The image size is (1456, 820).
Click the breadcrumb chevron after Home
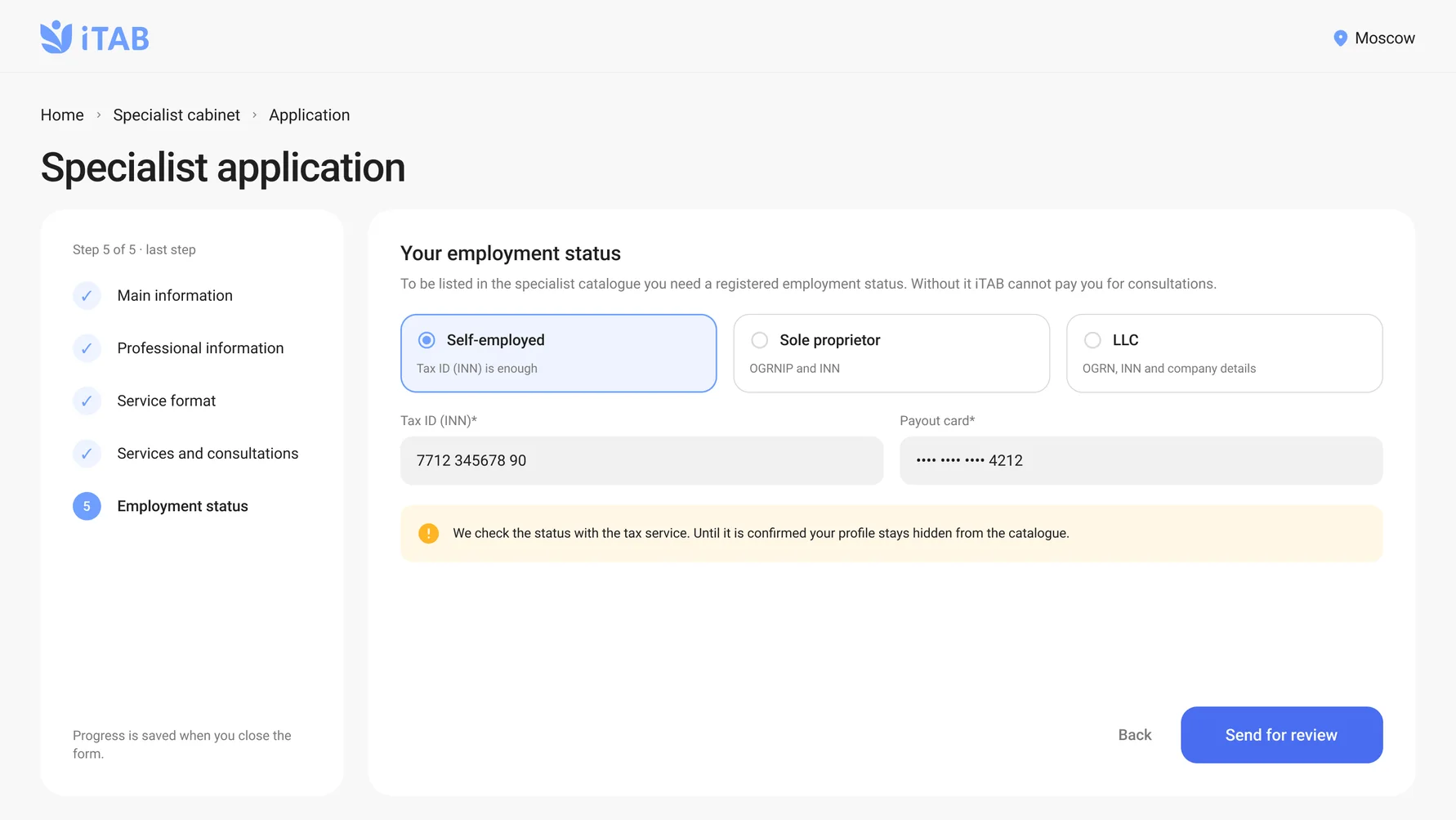[x=99, y=115]
